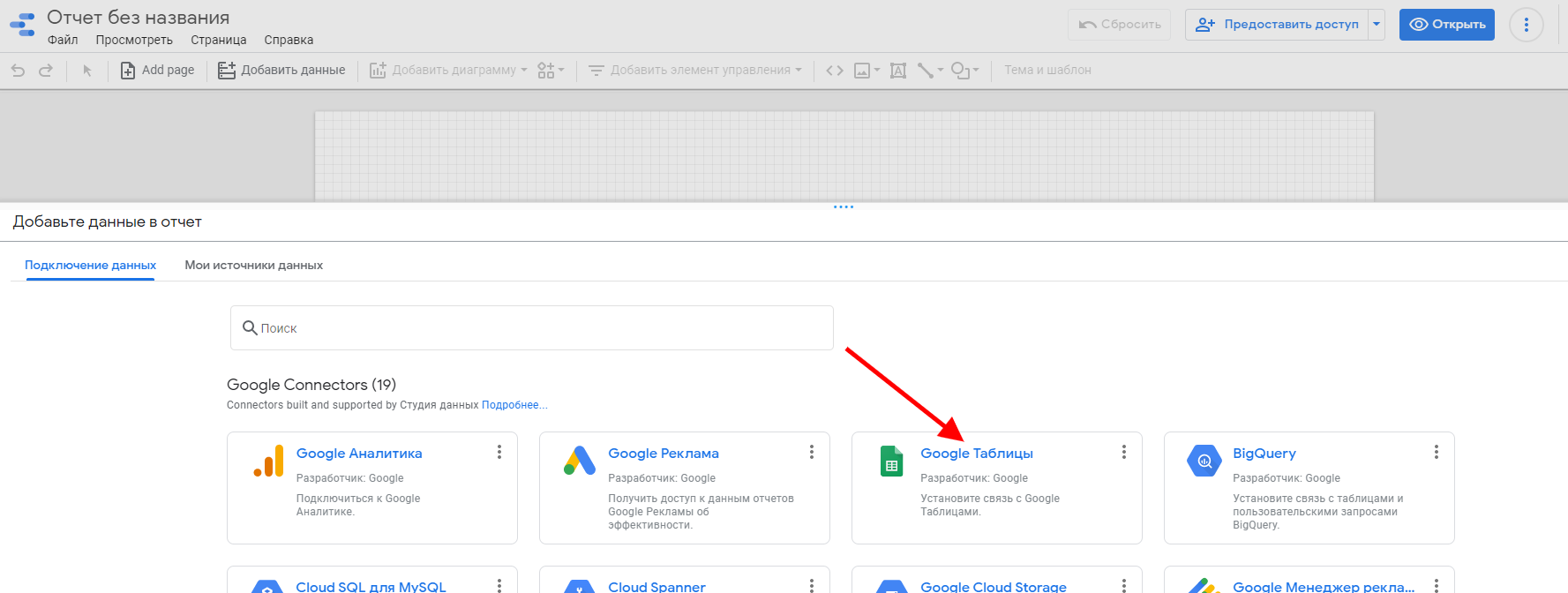Viewport: 1568px width, 593px height.
Task: Open Google Менеджер рекла... three-dot menu
Action: pyautogui.click(x=1437, y=585)
